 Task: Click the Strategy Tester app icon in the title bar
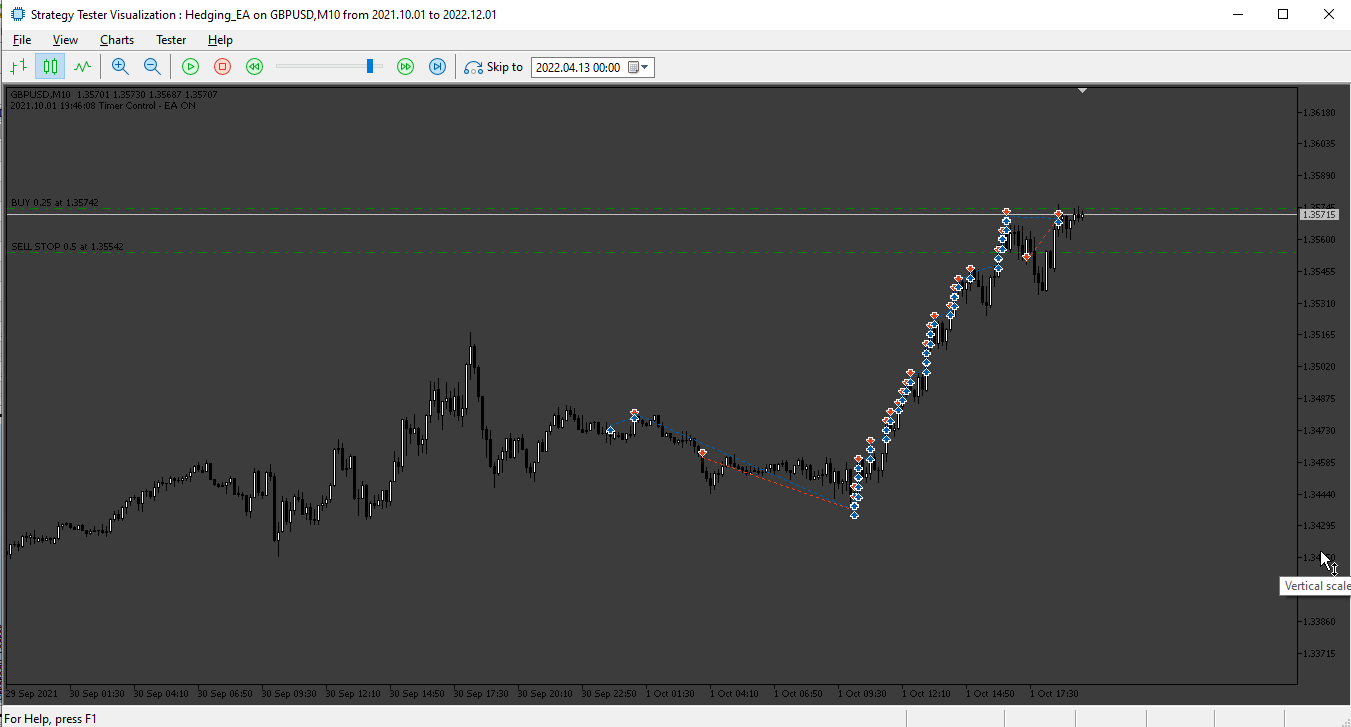click(17, 14)
